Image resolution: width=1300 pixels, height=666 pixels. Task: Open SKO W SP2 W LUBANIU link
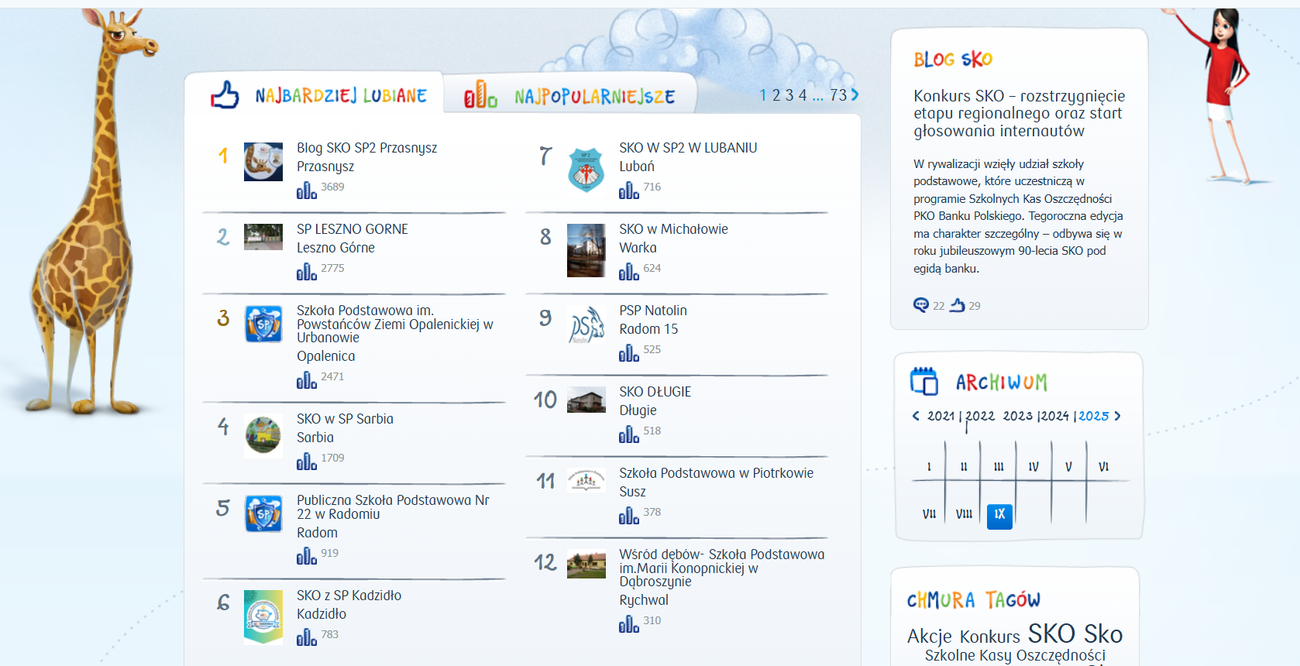click(x=688, y=148)
